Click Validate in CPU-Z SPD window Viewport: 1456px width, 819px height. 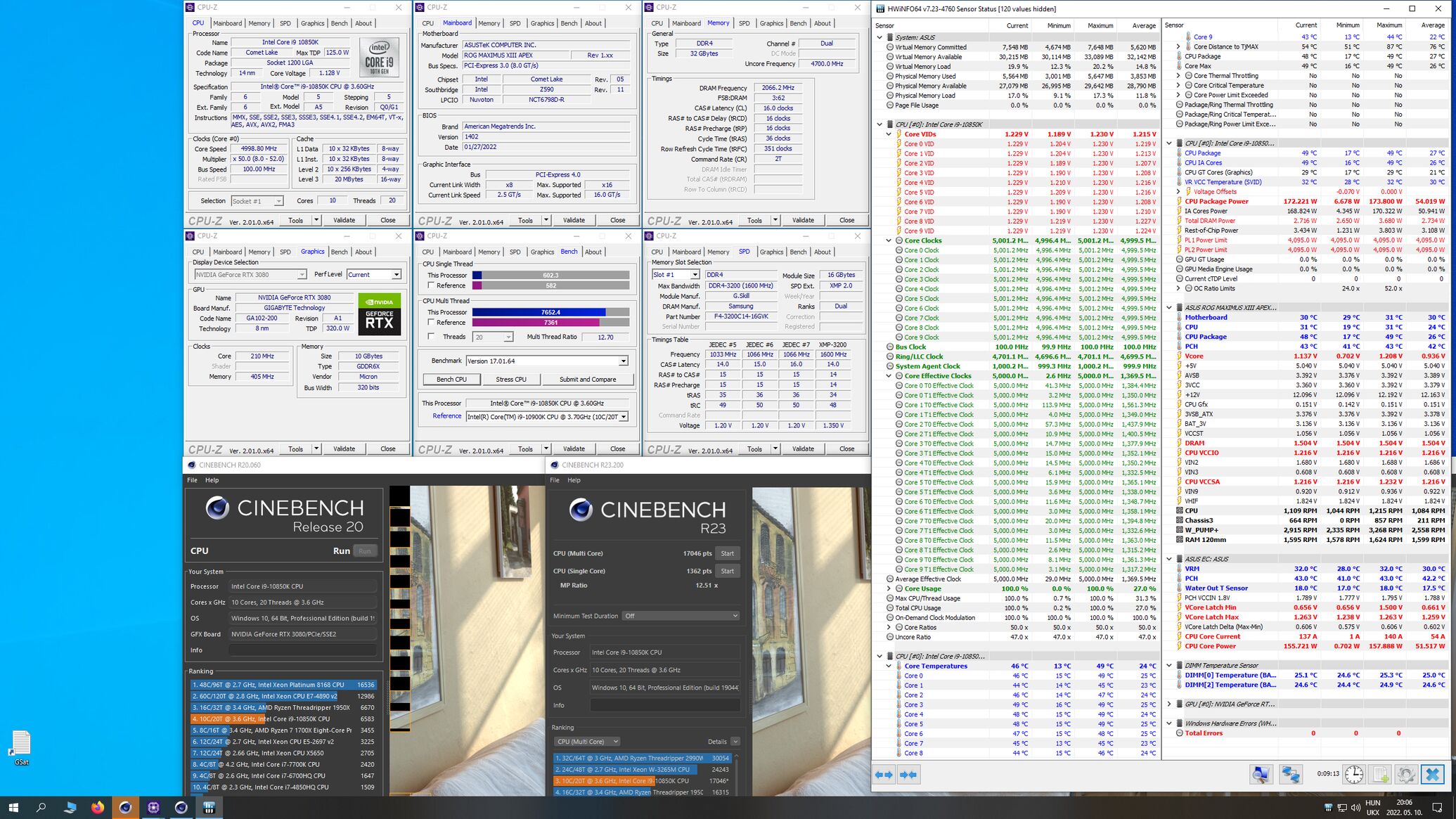803,449
